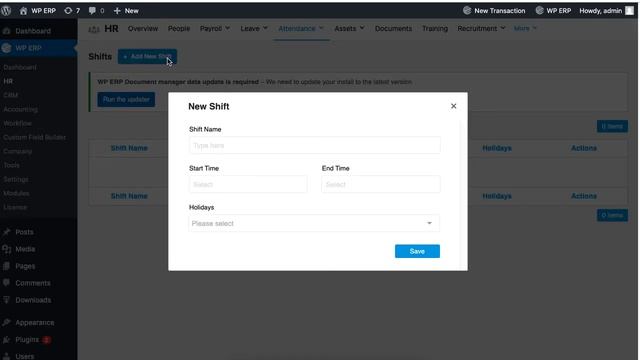
Task: Click the HR people icon in header
Action: click(94, 29)
